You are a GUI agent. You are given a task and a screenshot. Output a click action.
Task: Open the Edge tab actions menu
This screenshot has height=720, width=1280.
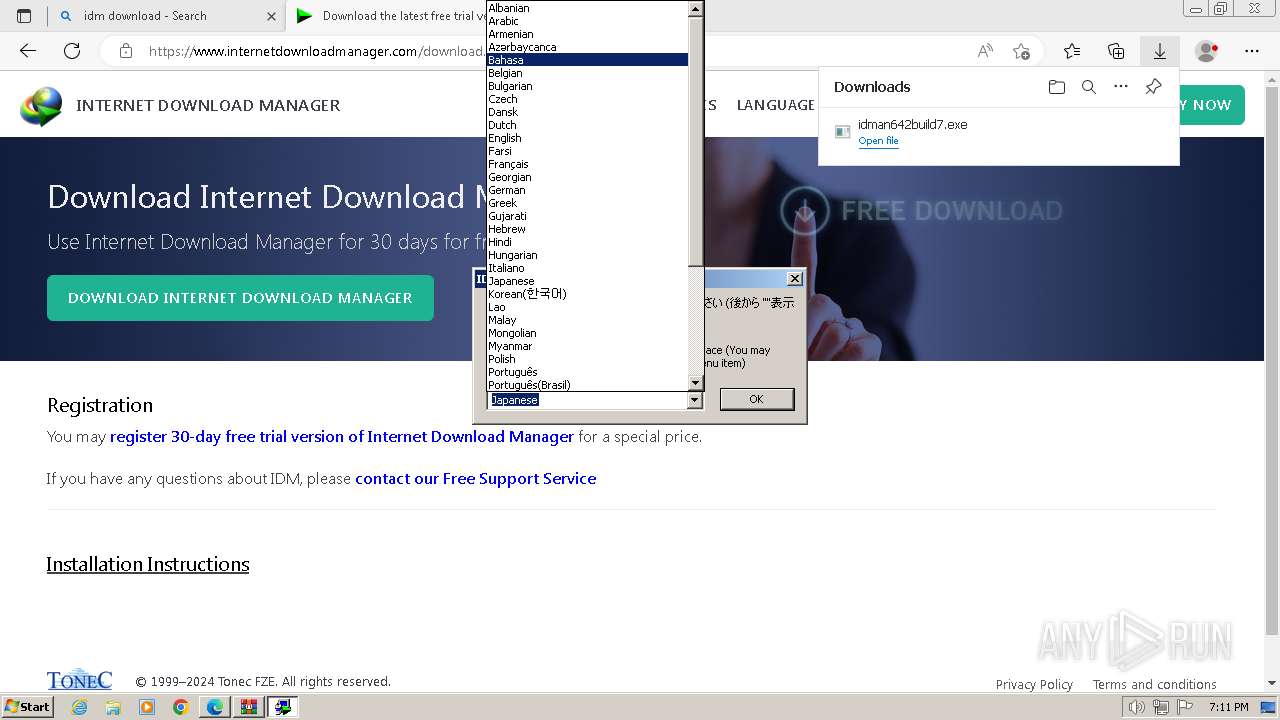click(24, 16)
